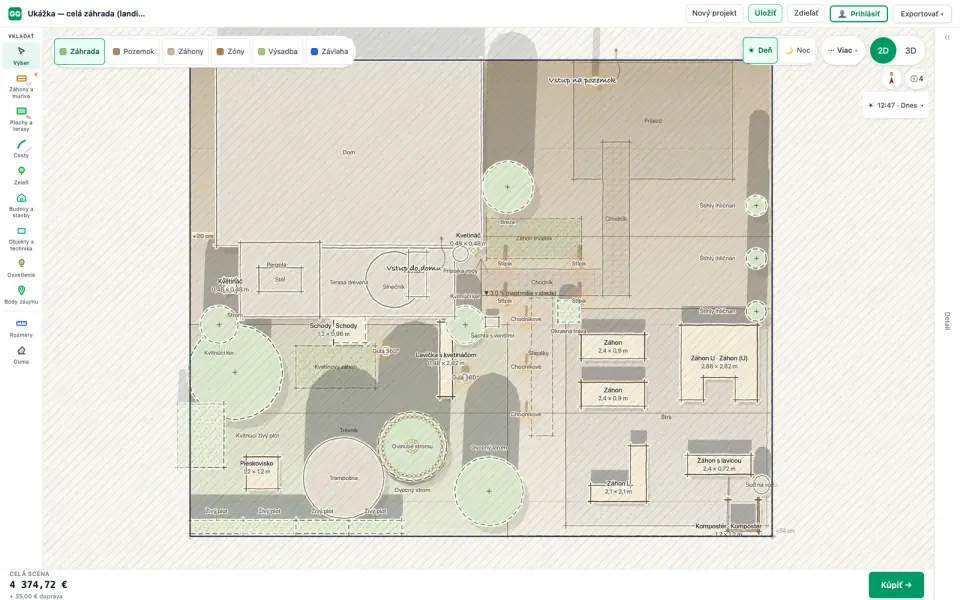960x600 pixels.
Task: Select Body záujmu pin tool
Action: [21, 294]
